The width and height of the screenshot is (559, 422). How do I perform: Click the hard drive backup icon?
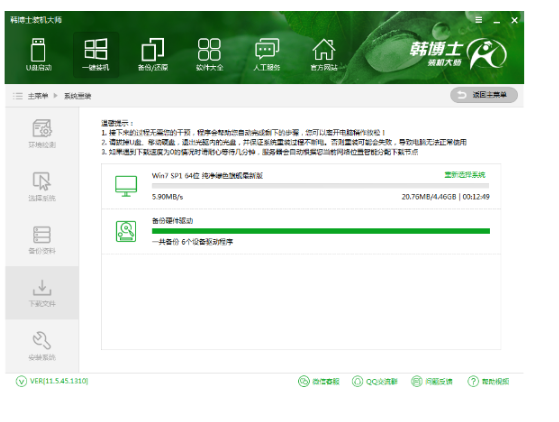(126, 231)
